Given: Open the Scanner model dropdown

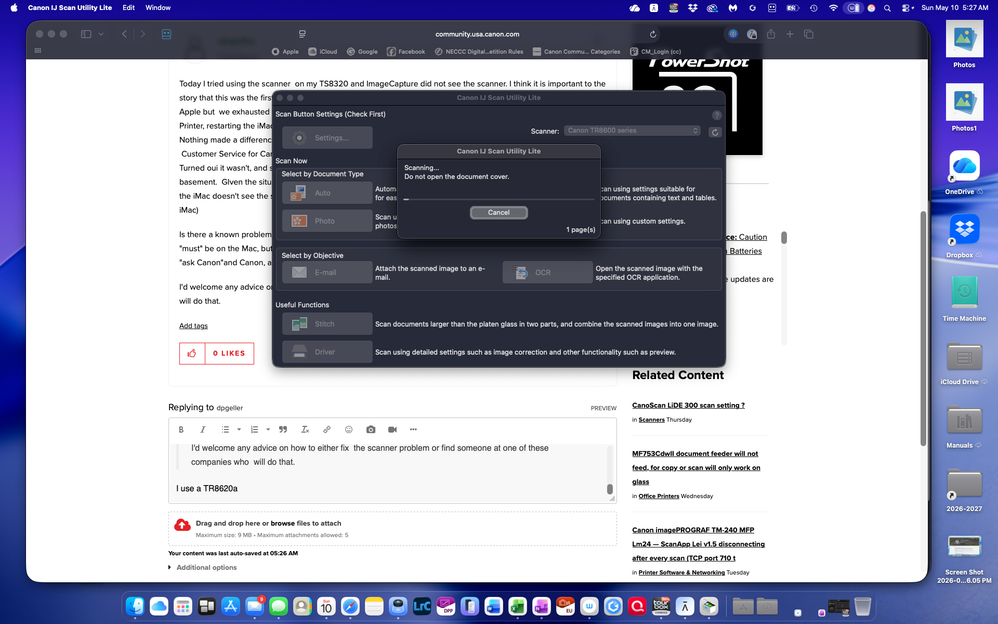Looking at the screenshot, I should pos(632,131).
